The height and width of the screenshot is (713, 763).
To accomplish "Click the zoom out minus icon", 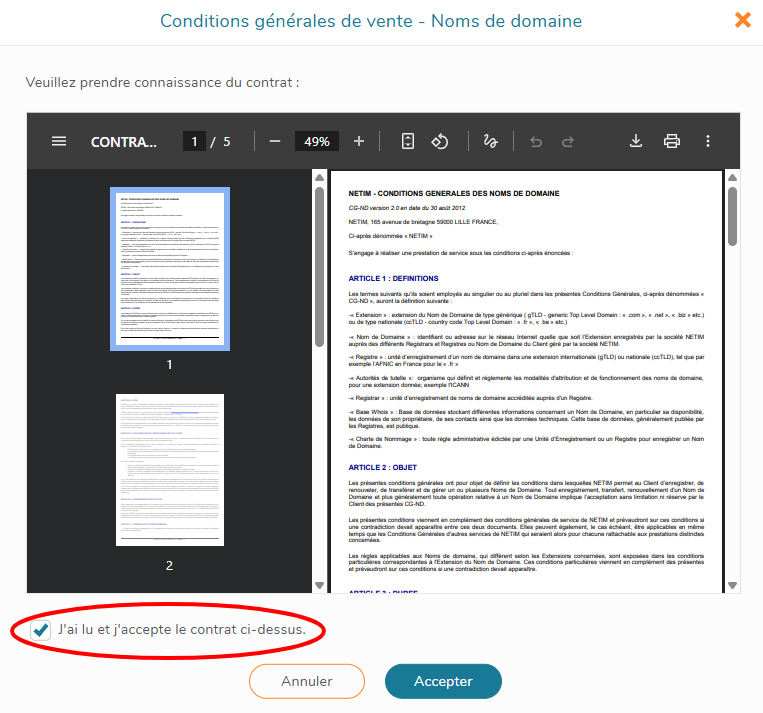I will [275, 141].
